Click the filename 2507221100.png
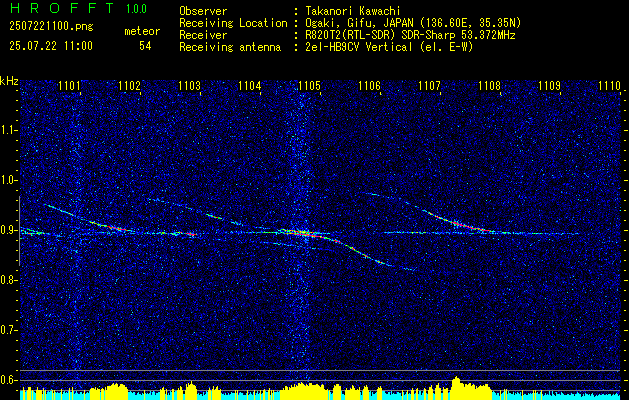This screenshot has width=629, height=400. [x=51, y=27]
